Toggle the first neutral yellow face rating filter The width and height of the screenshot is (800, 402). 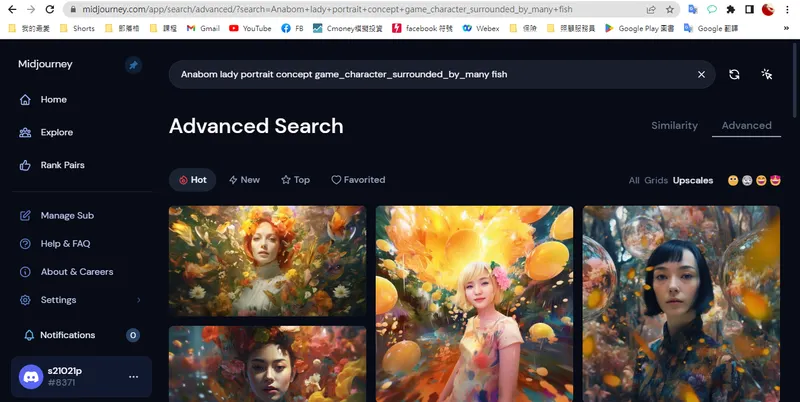point(733,180)
